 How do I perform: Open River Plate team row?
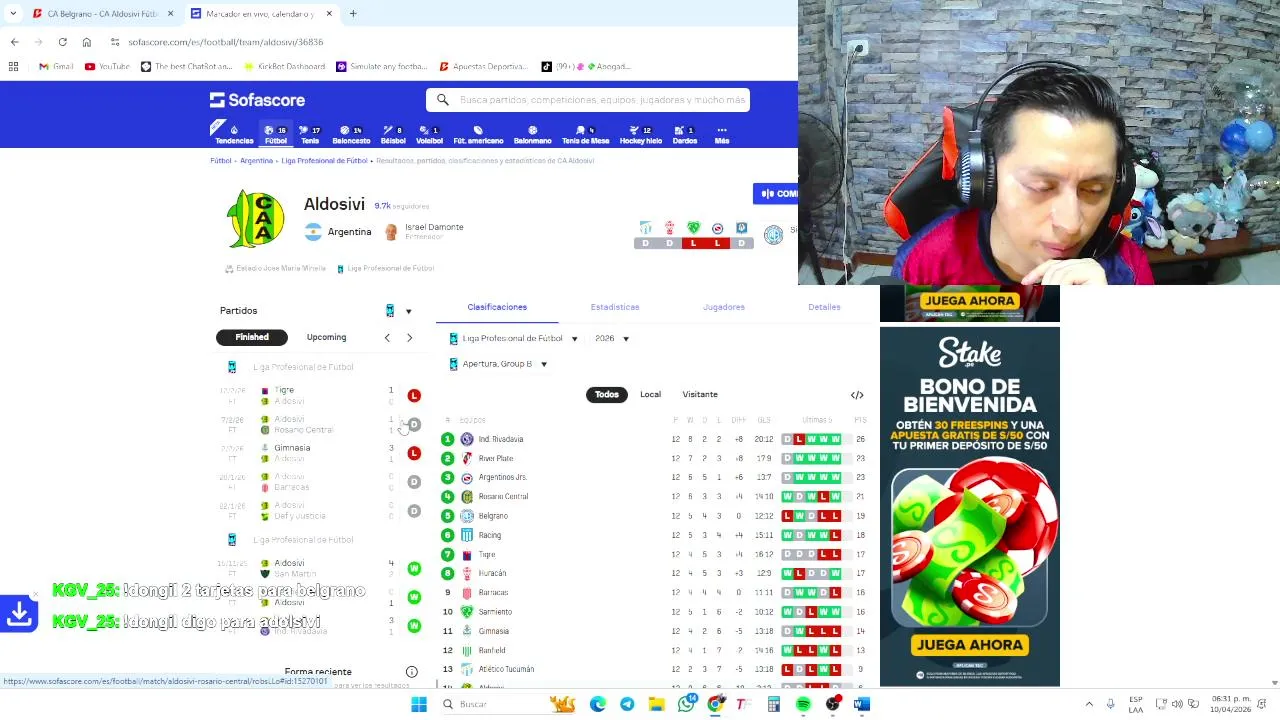(655, 458)
